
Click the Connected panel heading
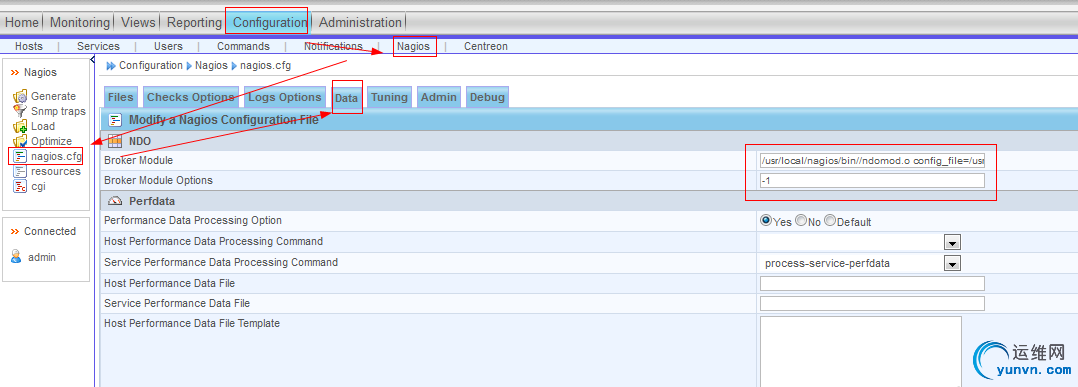pyautogui.click(x=50, y=232)
